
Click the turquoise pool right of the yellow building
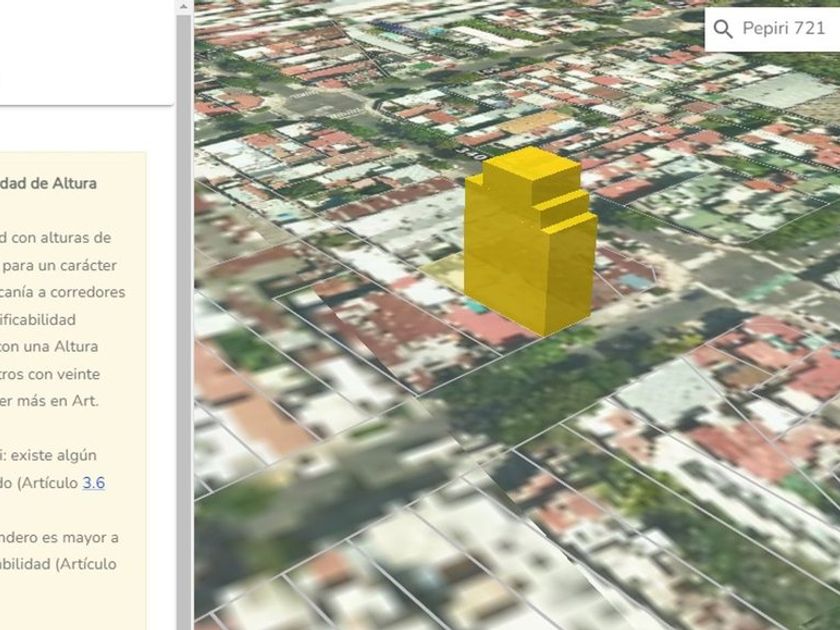634,282
